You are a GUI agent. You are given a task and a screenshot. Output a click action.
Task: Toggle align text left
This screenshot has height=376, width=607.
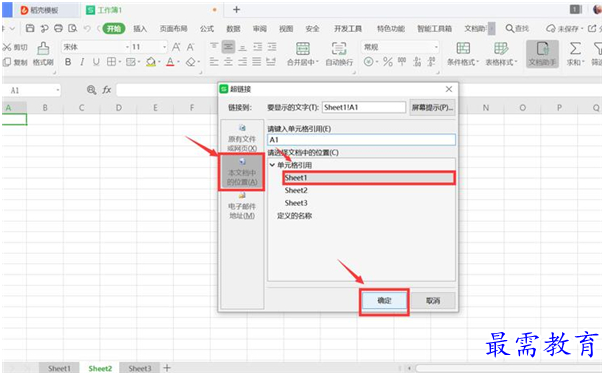click(214, 62)
